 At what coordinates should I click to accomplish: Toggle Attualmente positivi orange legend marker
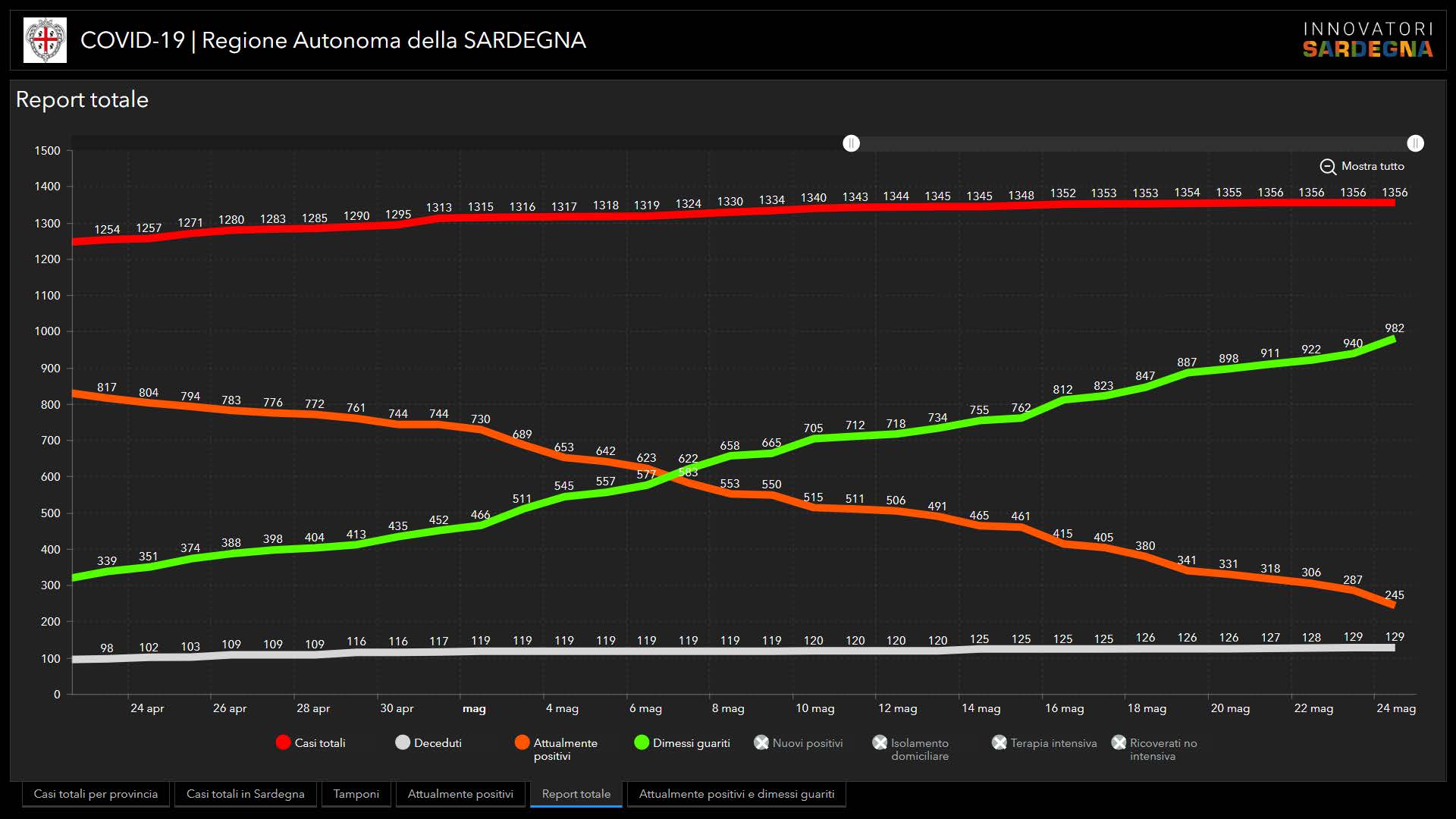coord(522,743)
